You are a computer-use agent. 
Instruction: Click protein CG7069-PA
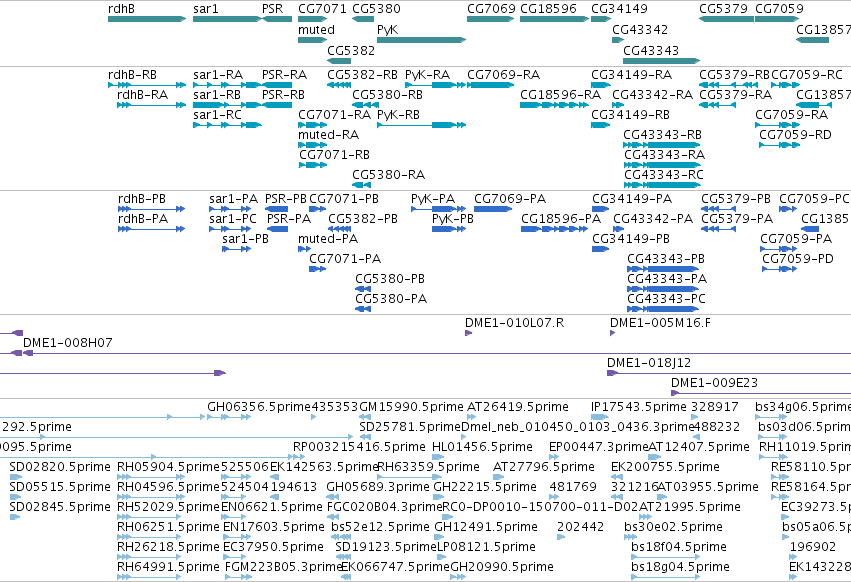click(x=493, y=210)
